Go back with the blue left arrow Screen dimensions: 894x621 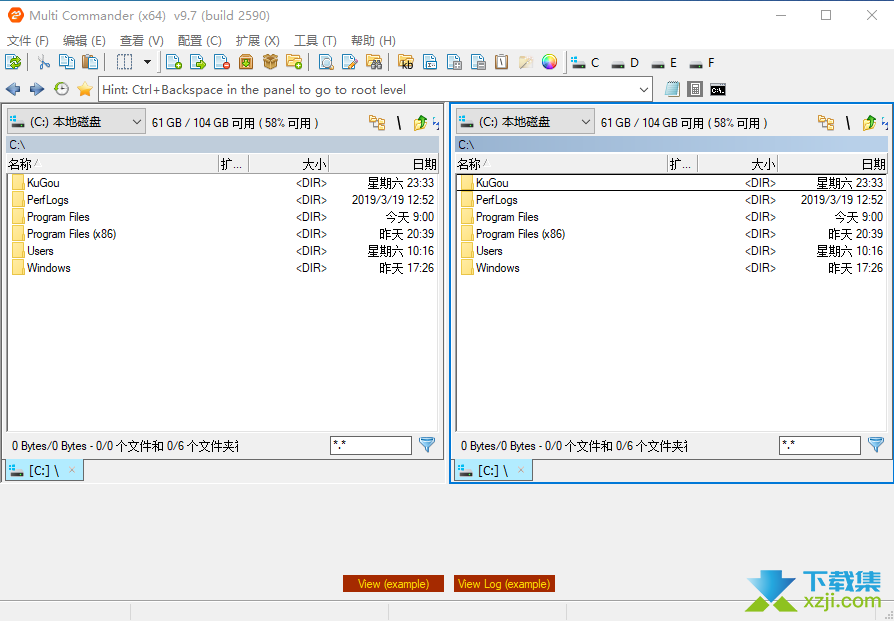click(x=13, y=89)
